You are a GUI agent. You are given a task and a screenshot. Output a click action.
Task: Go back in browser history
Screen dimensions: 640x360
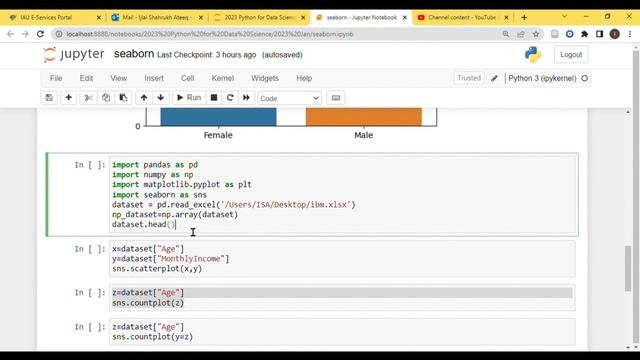click(x=10, y=34)
